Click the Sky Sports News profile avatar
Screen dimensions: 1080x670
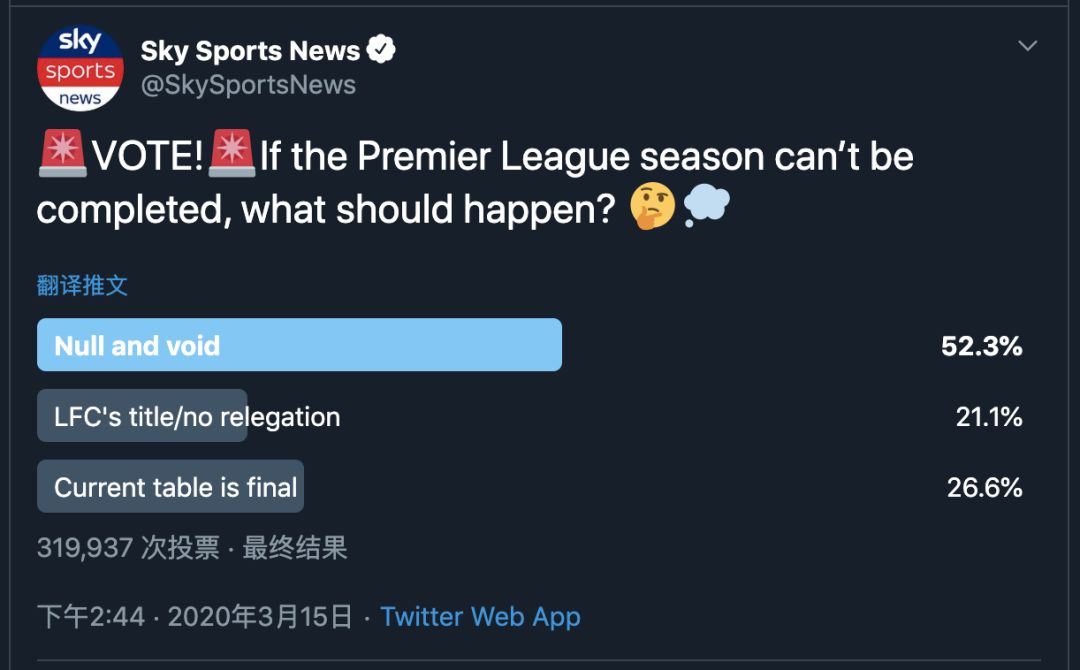coord(80,68)
